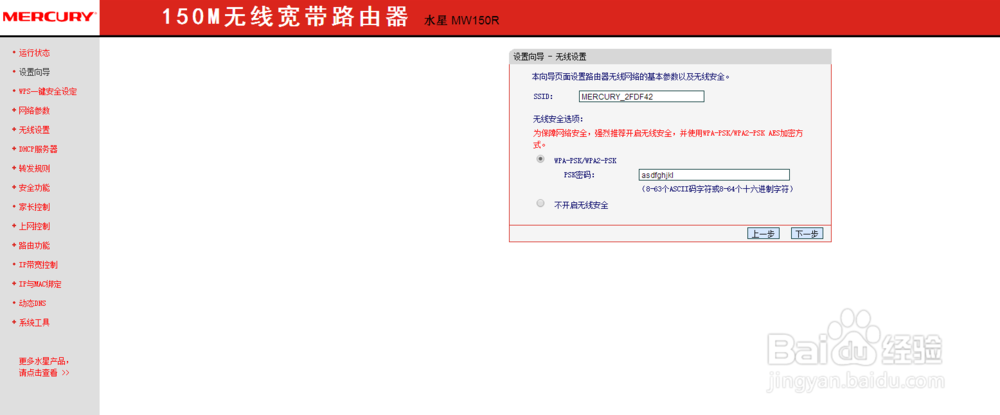Click the 水星 MW150R model text
Image resolution: width=1000 pixels, height=415 pixels.
point(462,20)
